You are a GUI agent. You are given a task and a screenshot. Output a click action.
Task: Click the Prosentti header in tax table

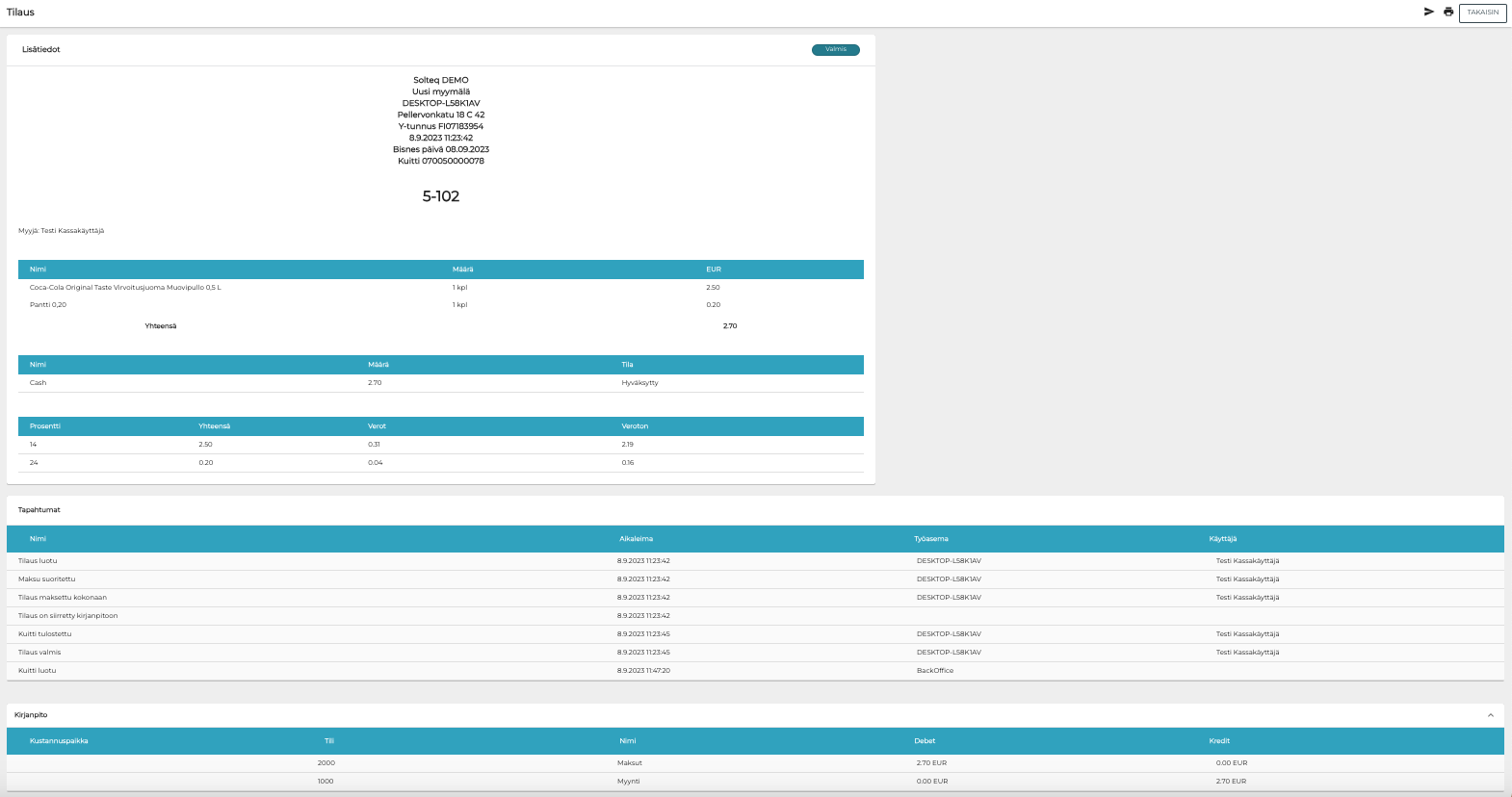[45, 426]
